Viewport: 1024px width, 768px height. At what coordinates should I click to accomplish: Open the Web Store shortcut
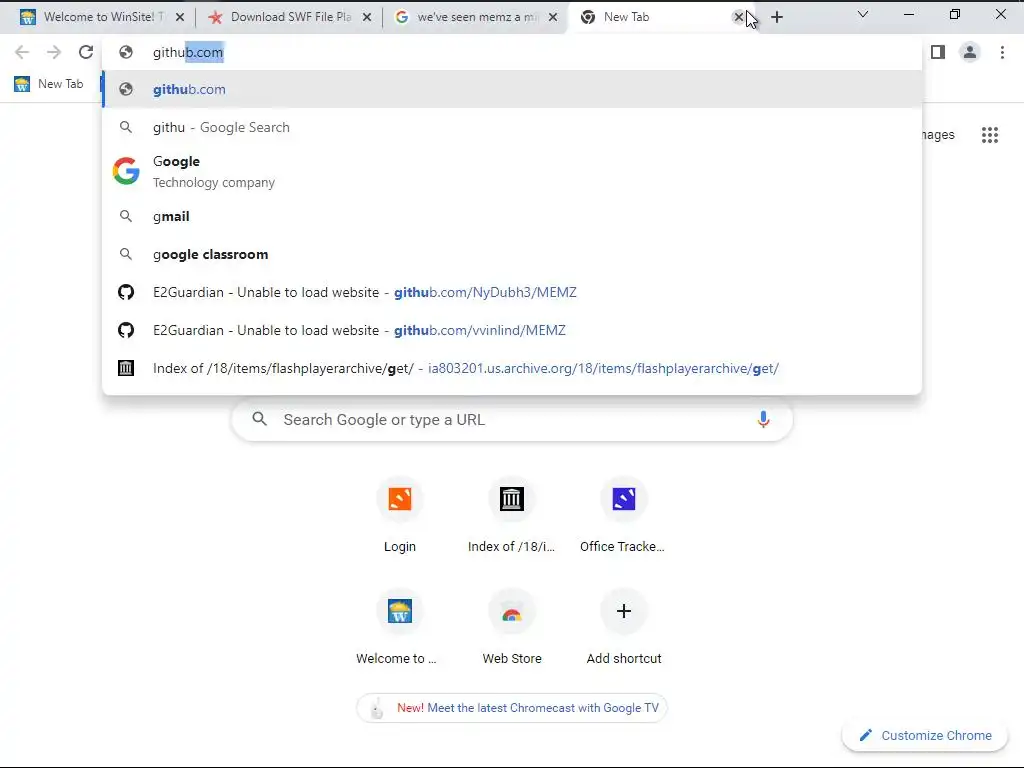[x=512, y=628]
